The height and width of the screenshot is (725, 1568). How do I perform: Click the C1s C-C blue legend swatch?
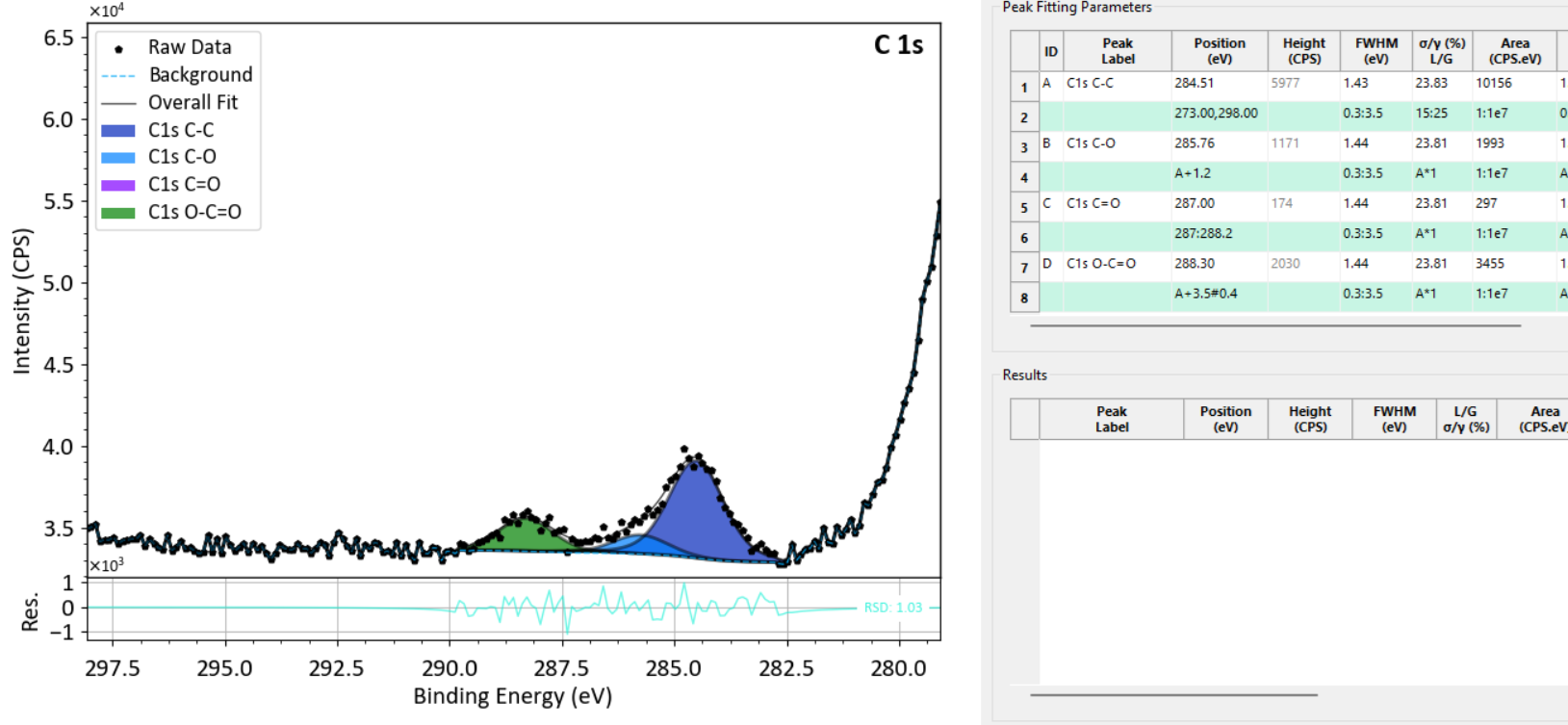coord(117,130)
